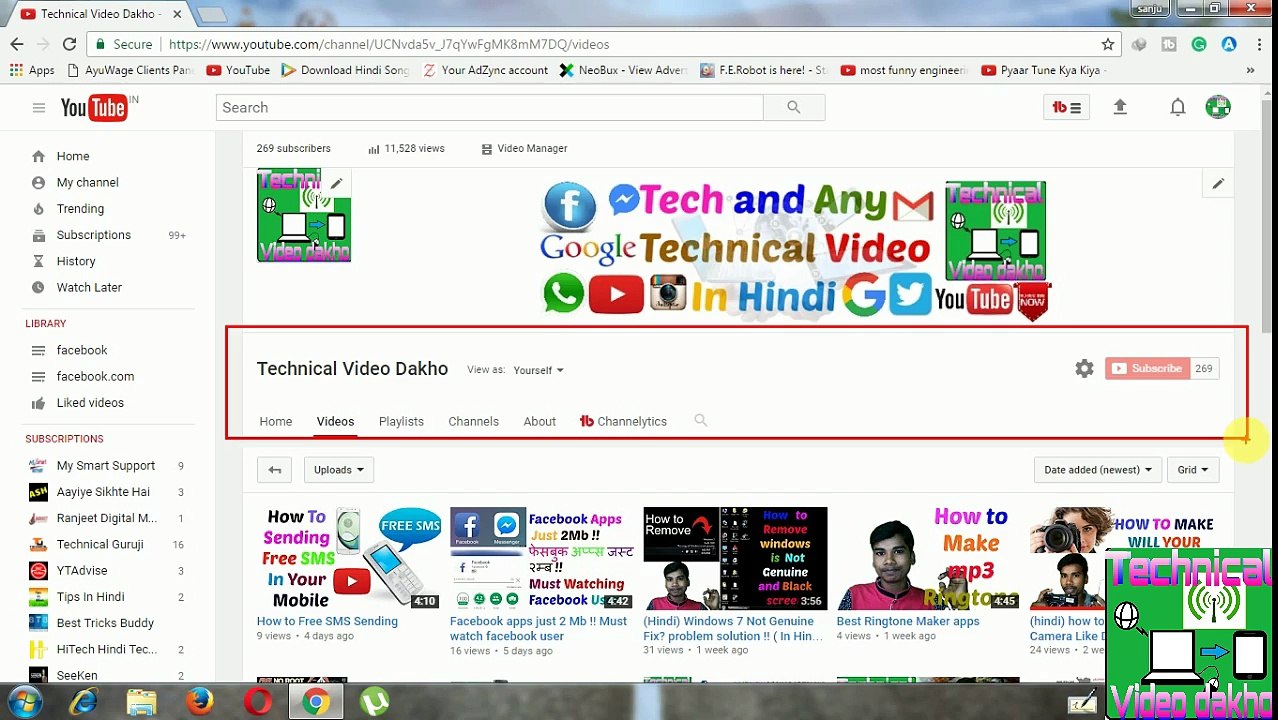
Task: Open the account avatar menu
Action: [1218, 107]
